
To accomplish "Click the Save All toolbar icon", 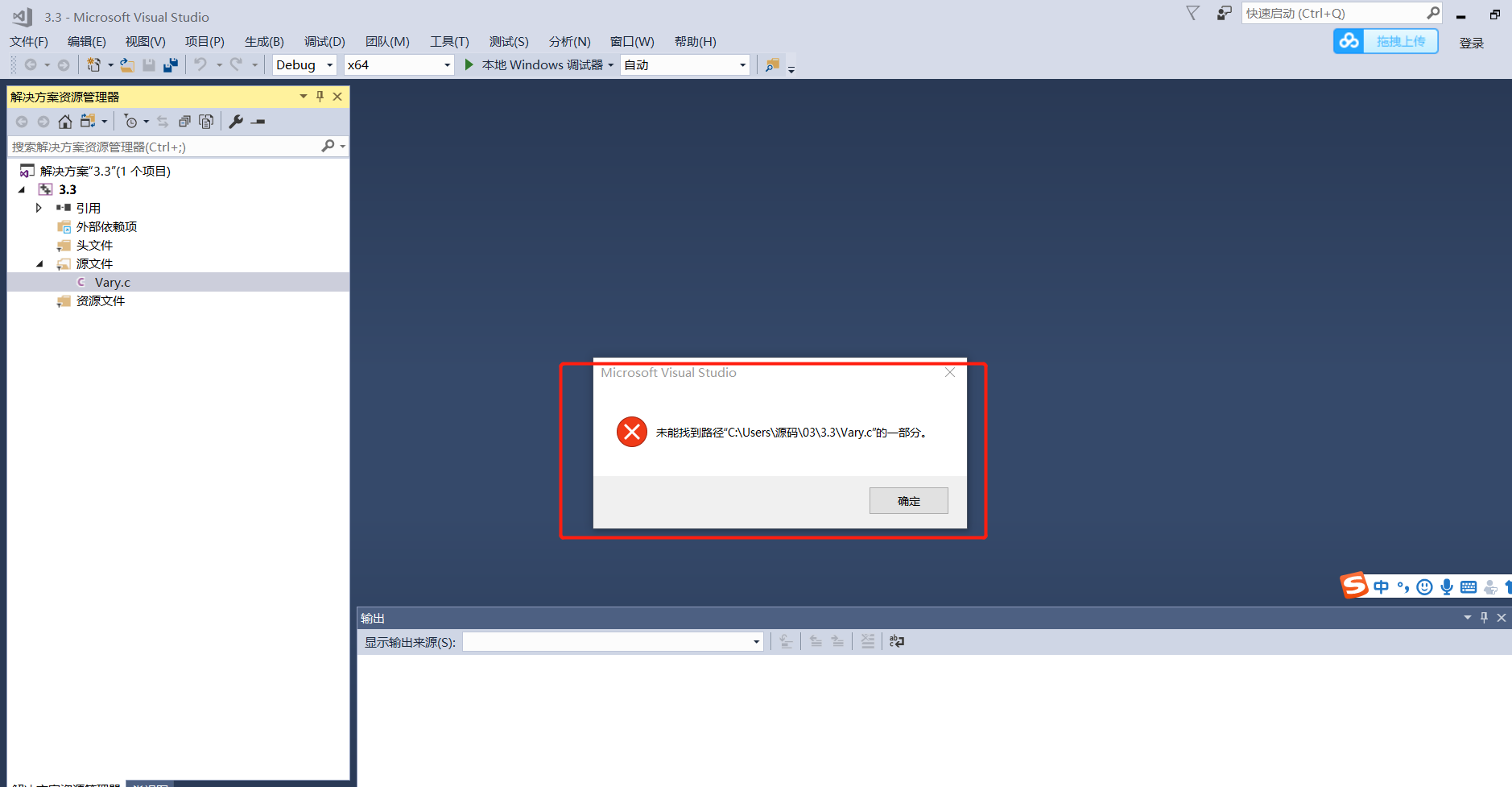I will tap(171, 64).
